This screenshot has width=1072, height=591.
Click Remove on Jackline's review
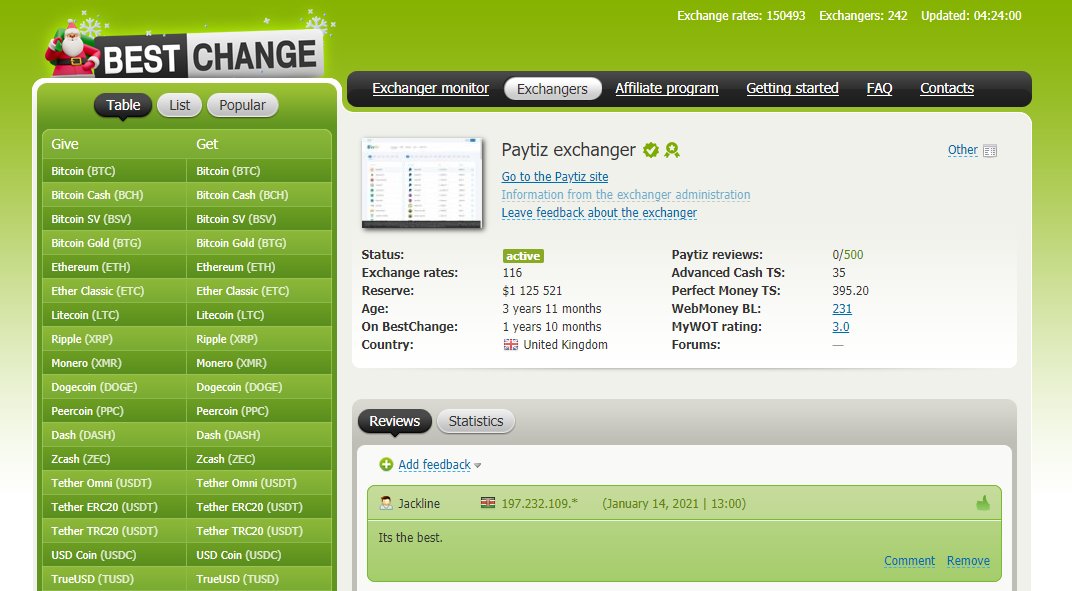pos(968,561)
